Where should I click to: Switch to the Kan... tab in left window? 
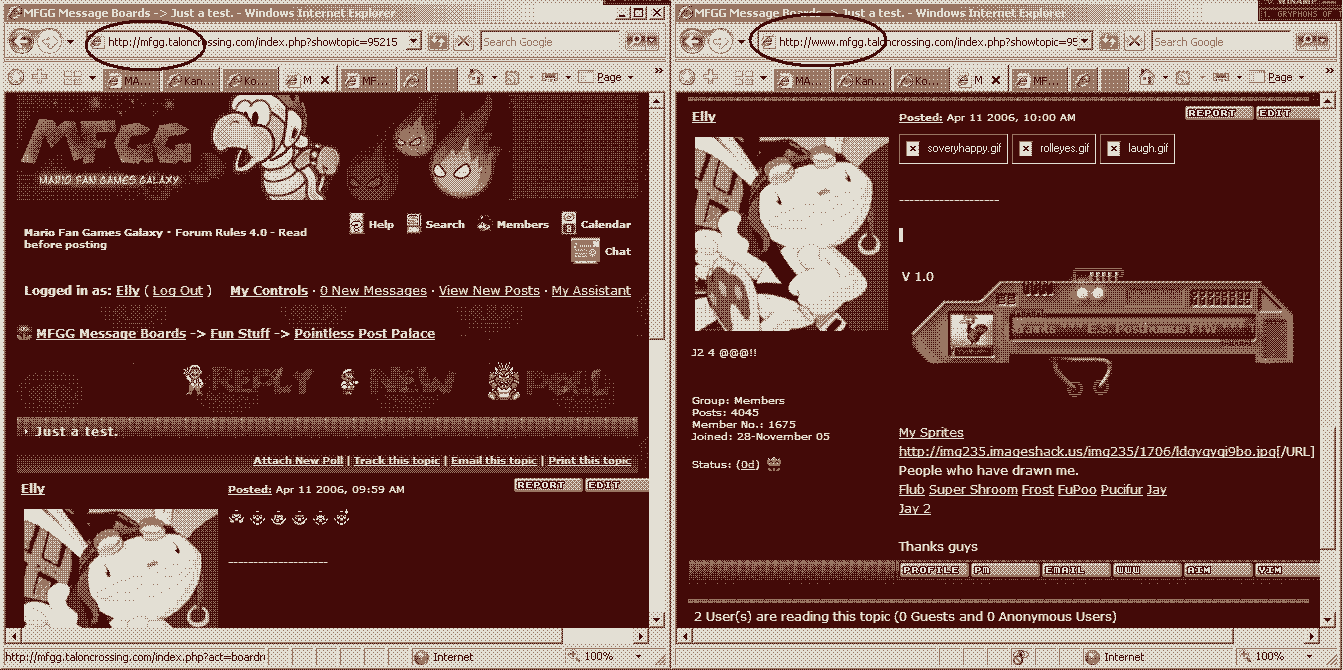(193, 79)
